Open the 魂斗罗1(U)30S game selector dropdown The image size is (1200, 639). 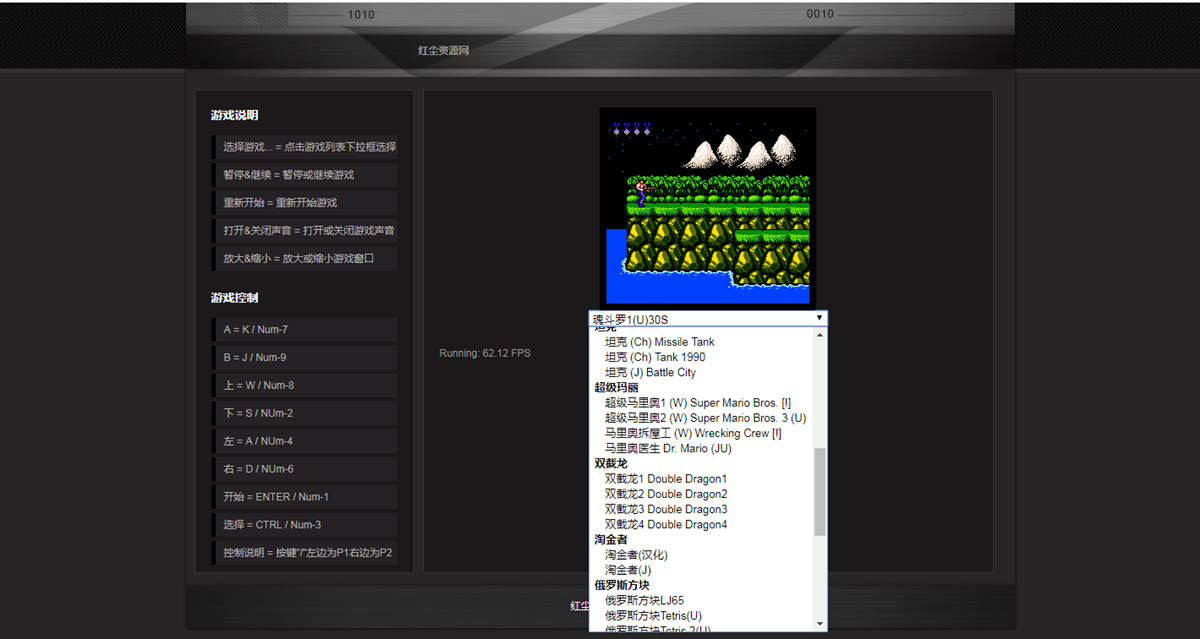click(x=708, y=319)
